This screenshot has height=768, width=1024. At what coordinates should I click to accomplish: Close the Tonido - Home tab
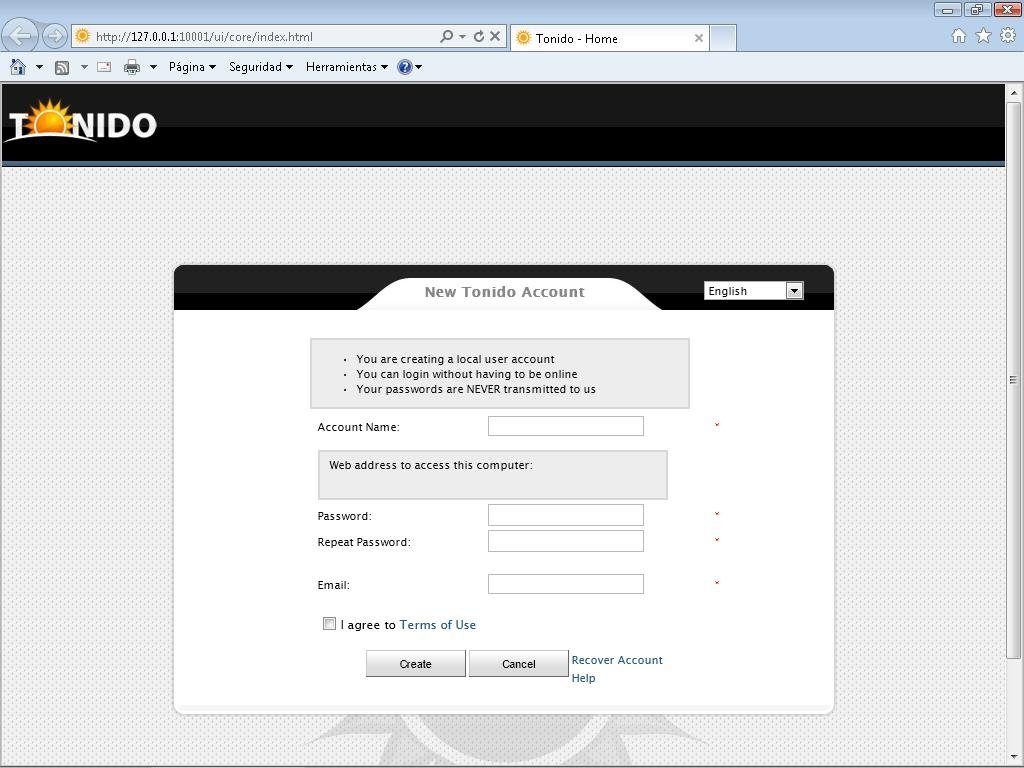click(x=699, y=38)
